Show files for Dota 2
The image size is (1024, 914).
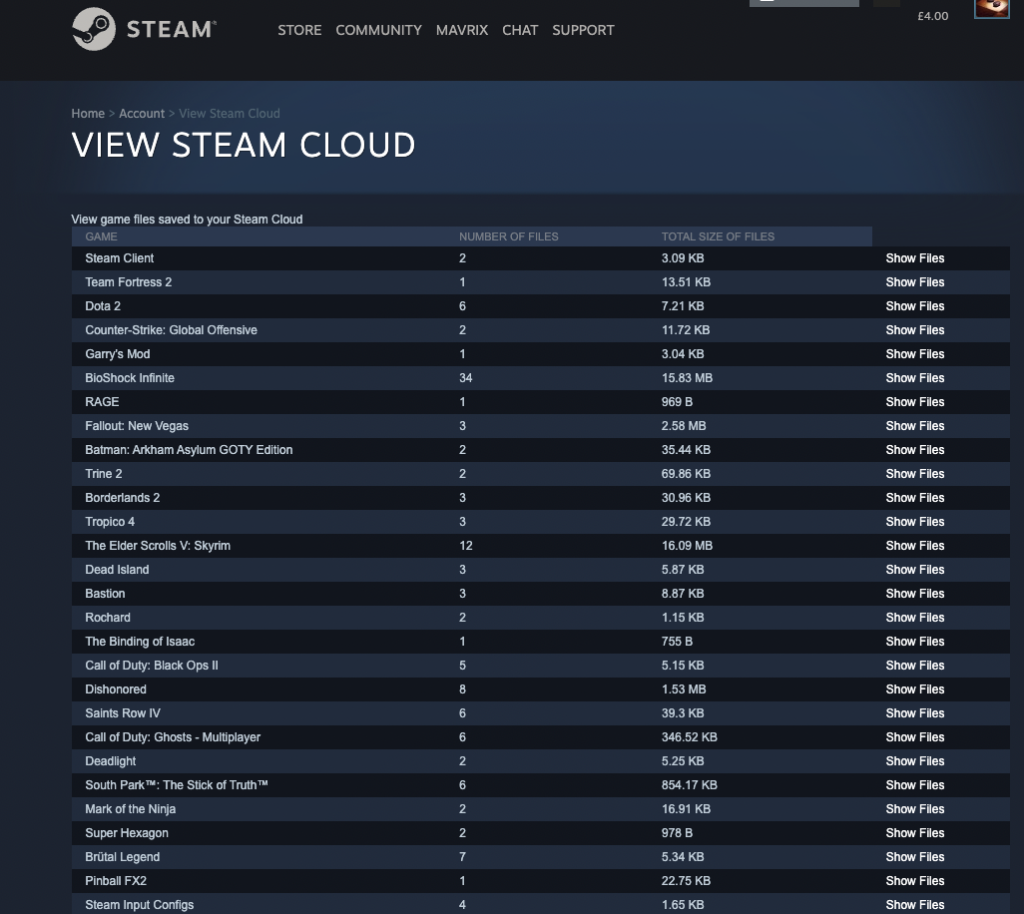[x=915, y=306]
